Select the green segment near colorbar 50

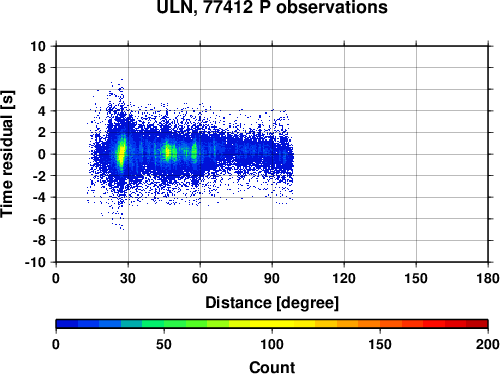[164, 324]
